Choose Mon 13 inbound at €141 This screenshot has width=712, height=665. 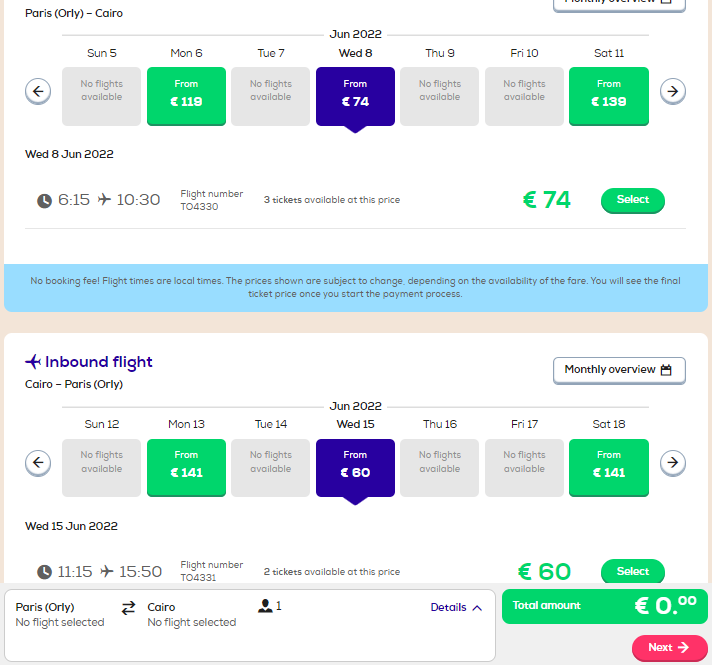point(186,467)
